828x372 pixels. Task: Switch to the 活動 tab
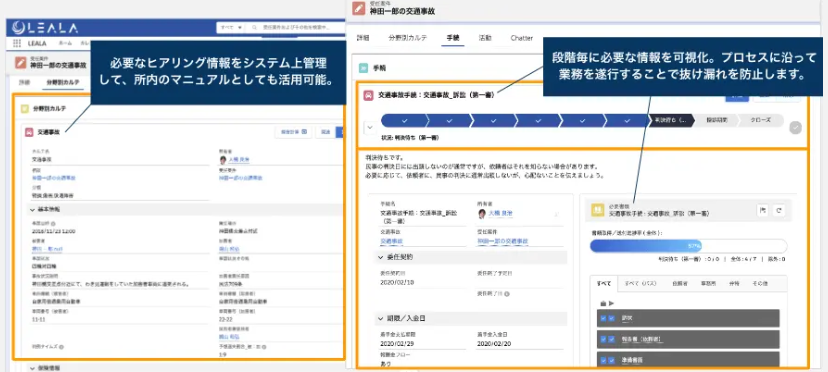tap(485, 38)
